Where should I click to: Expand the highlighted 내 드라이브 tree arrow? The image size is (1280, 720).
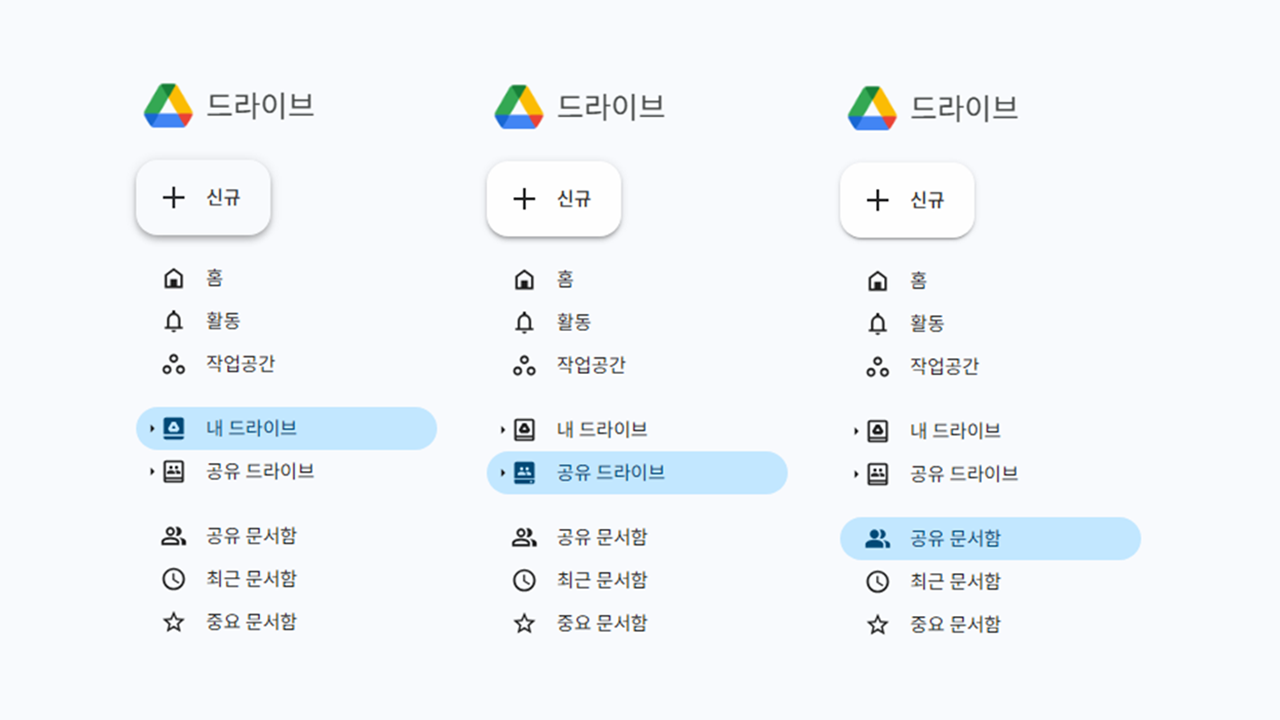[x=152, y=428]
